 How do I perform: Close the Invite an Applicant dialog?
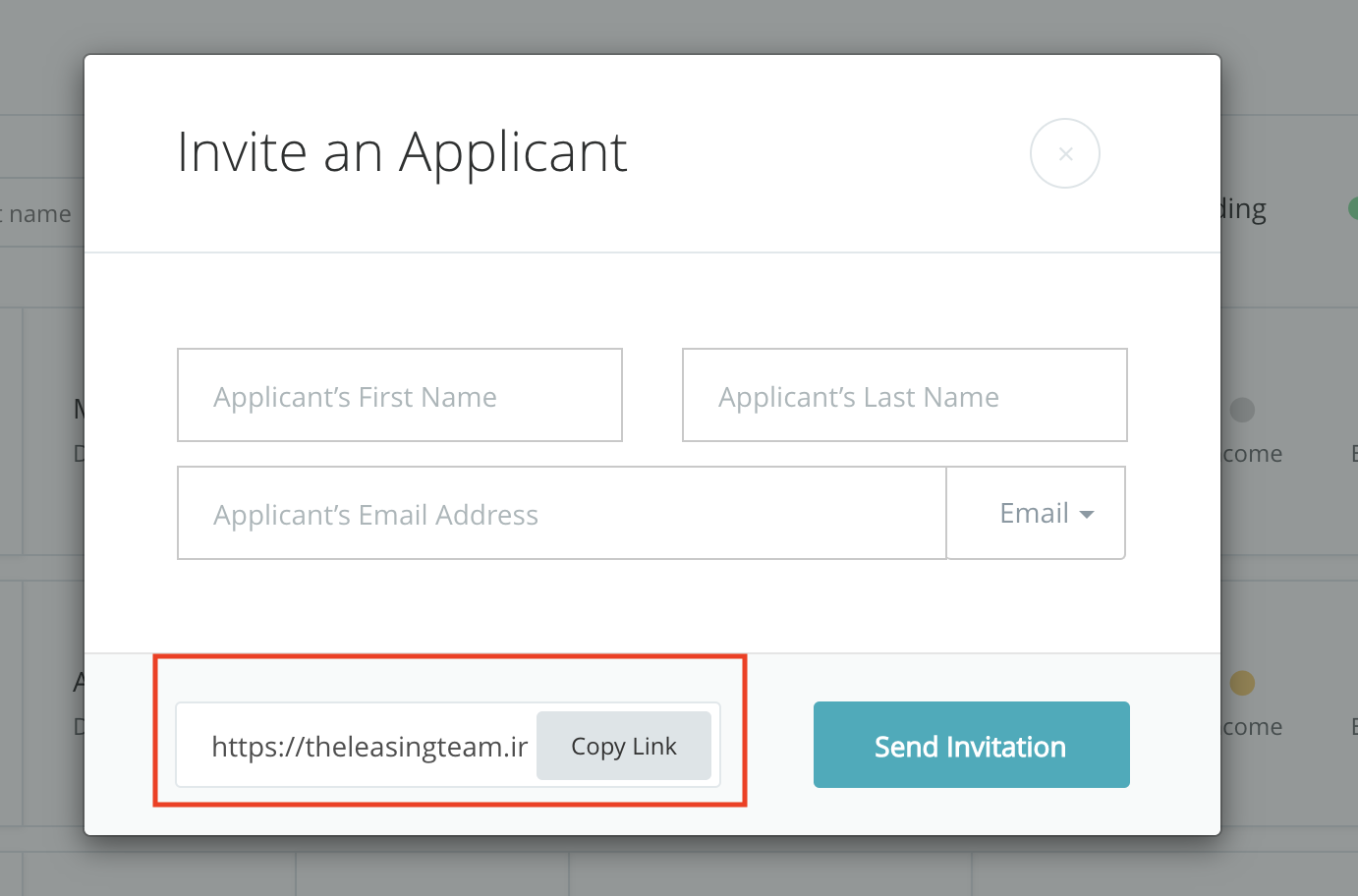click(1064, 153)
